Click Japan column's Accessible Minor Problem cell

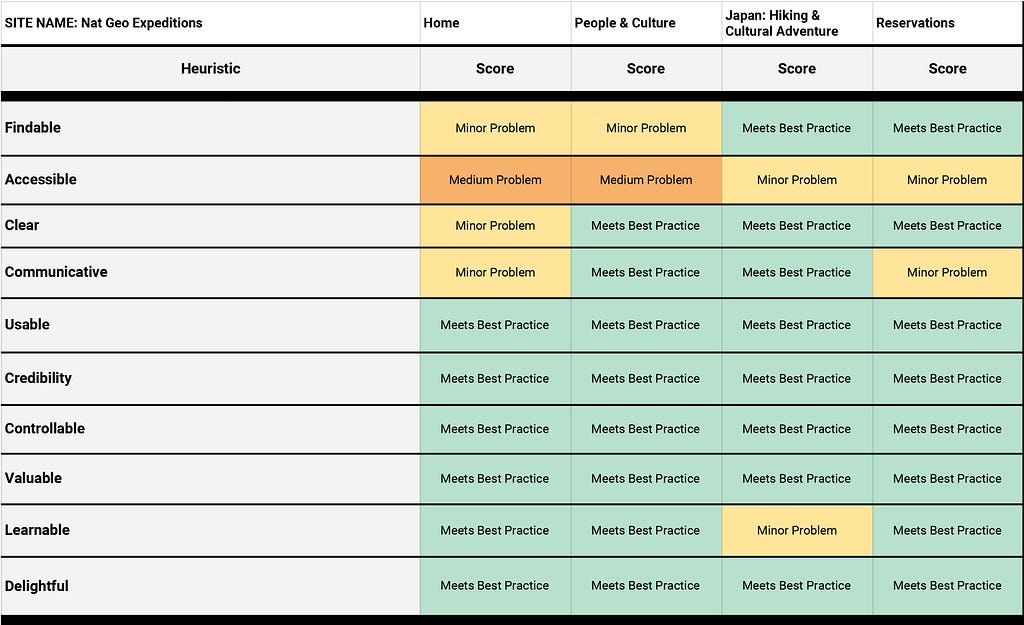pyautogui.click(x=797, y=180)
